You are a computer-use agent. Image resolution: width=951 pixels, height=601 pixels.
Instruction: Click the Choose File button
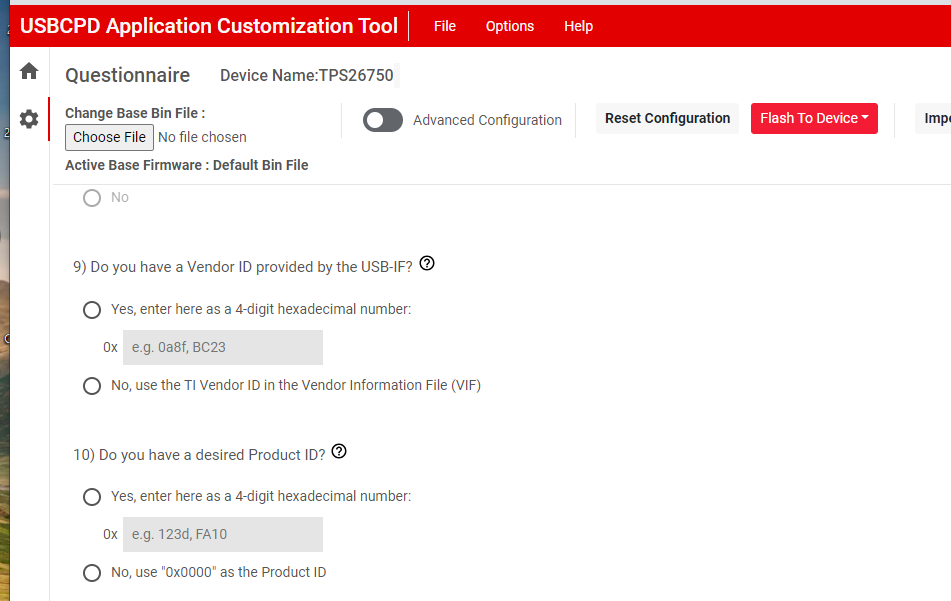click(109, 137)
